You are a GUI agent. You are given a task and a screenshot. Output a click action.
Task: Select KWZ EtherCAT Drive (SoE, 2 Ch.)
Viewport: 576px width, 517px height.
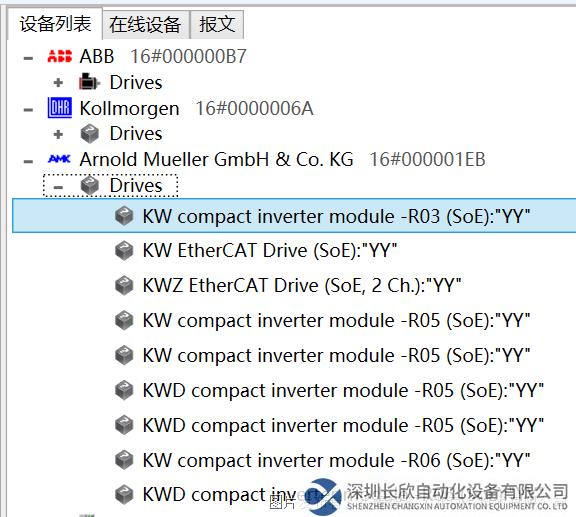pos(302,286)
